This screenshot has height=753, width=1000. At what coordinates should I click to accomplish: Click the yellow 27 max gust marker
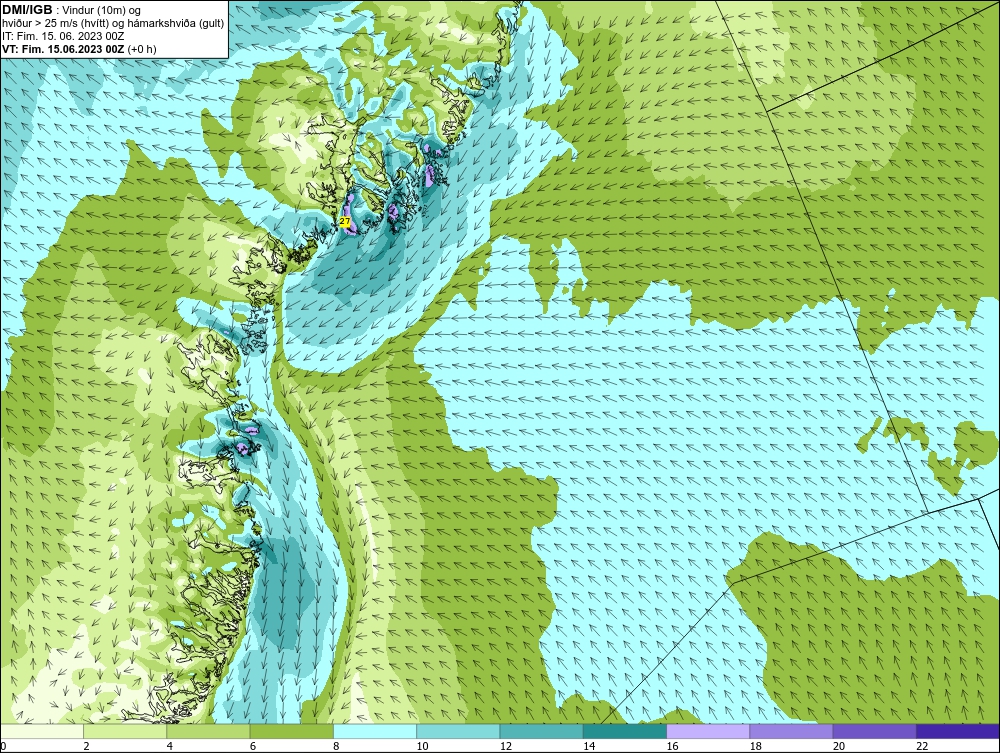(x=344, y=221)
